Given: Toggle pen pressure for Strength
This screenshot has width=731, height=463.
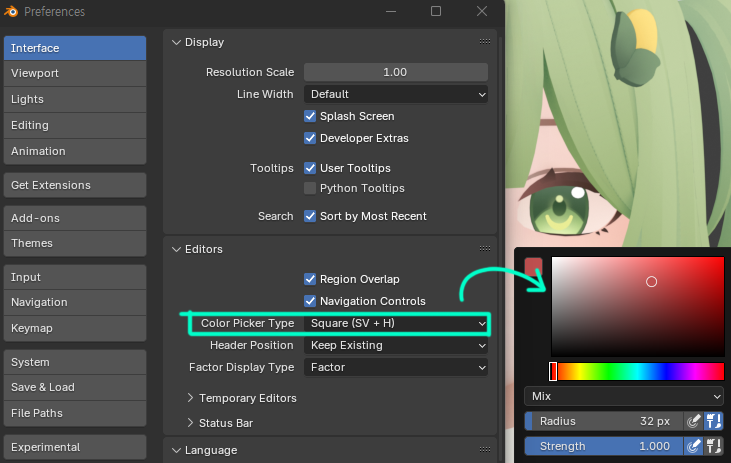Looking at the screenshot, I should click(693, 446).
